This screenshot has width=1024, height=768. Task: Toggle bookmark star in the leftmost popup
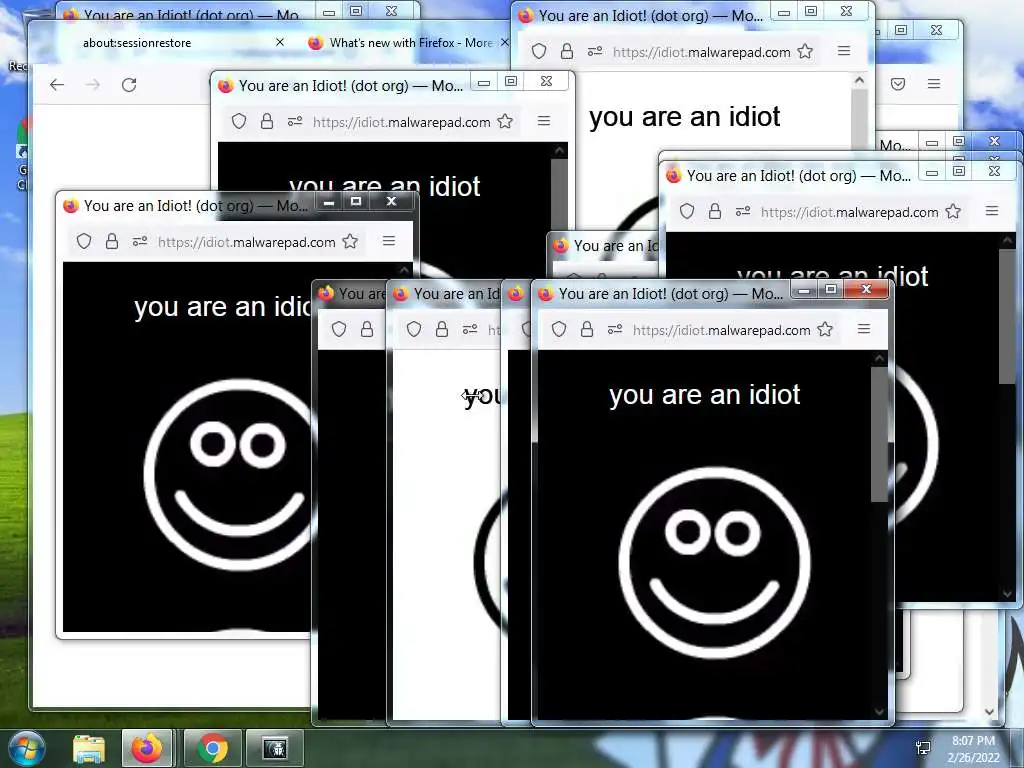pos(351,241)
